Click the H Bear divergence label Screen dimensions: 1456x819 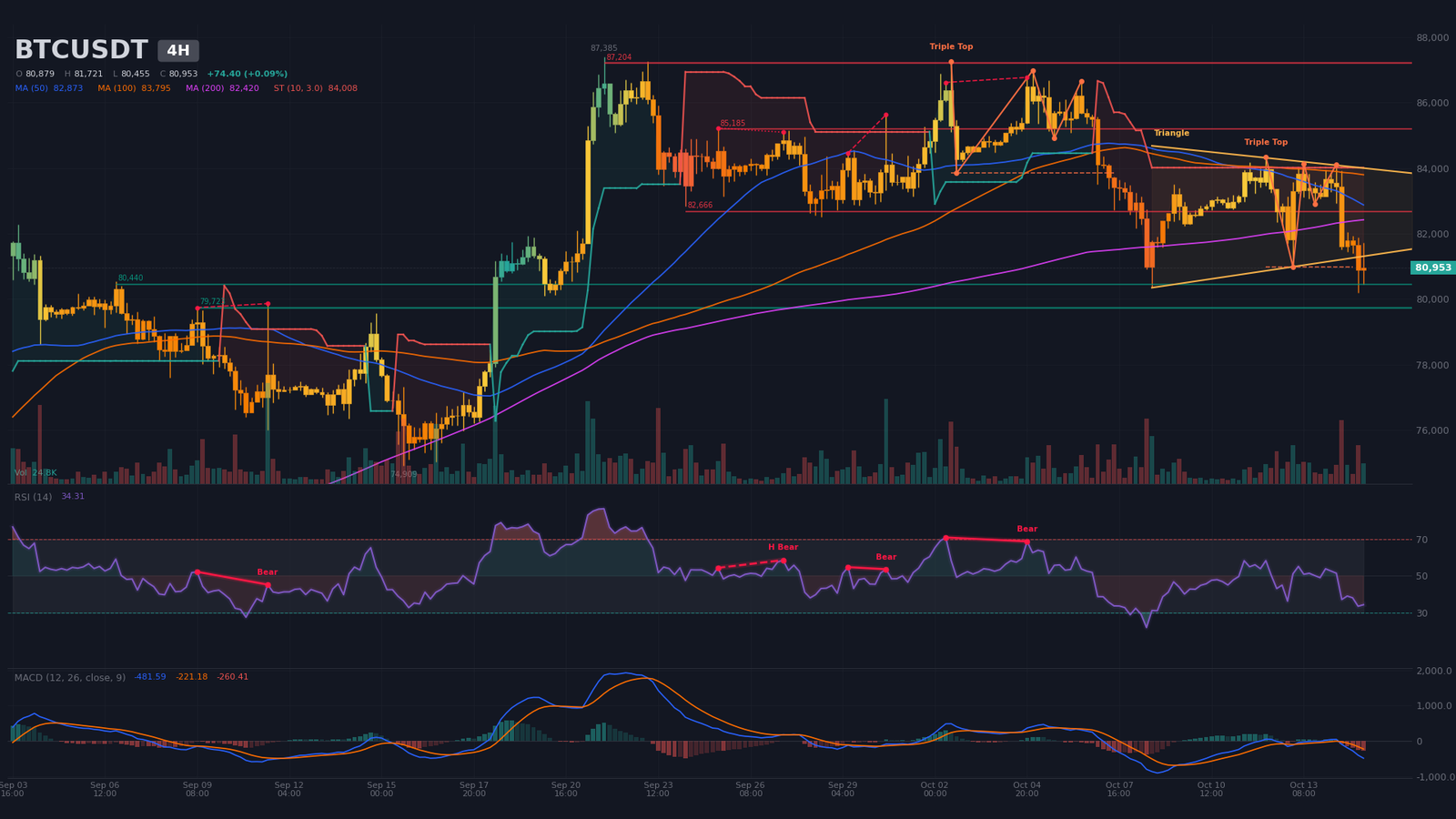783,547
